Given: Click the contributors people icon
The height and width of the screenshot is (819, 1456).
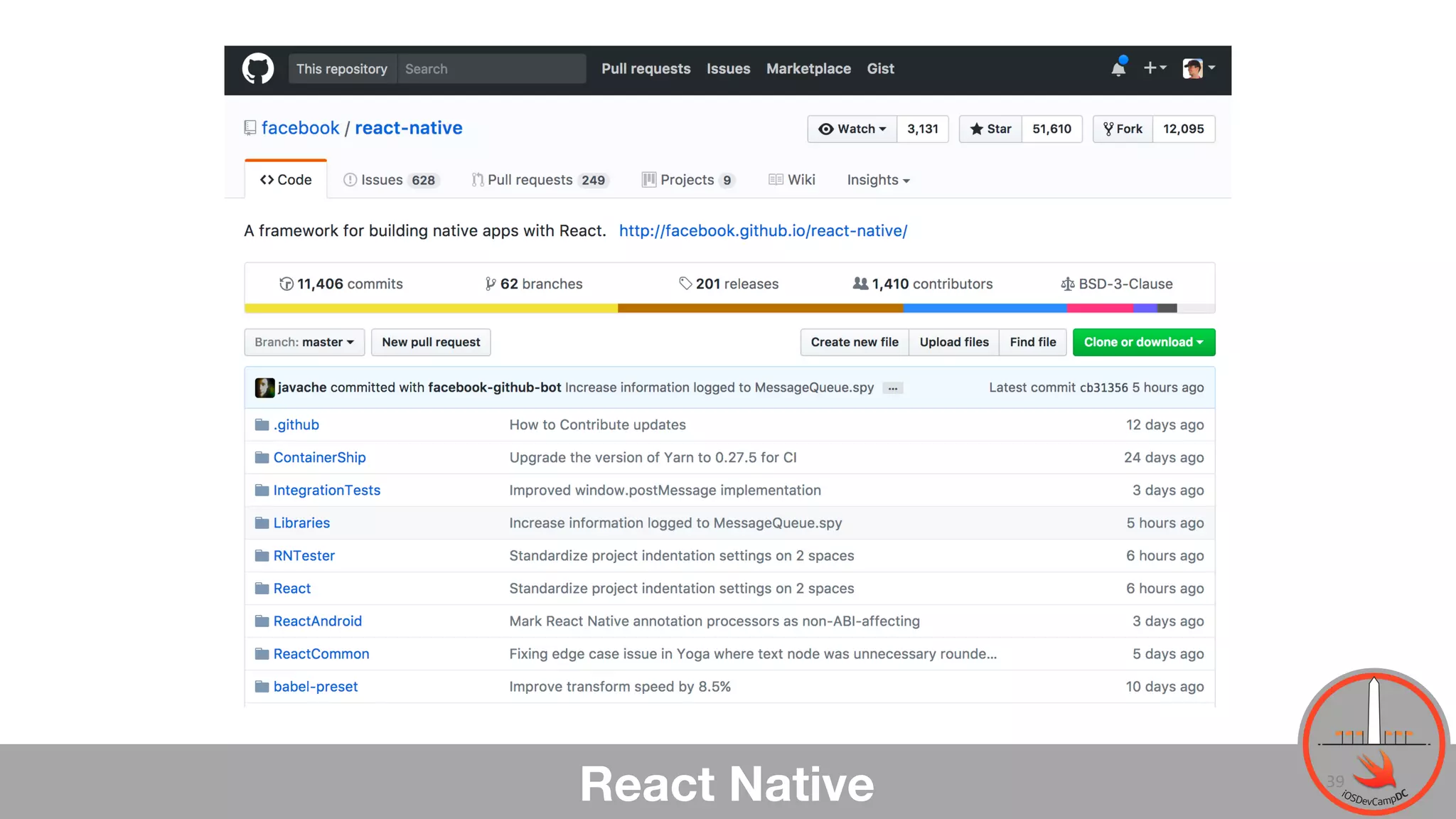Looking at the screenshot, I should click(860, 284).
